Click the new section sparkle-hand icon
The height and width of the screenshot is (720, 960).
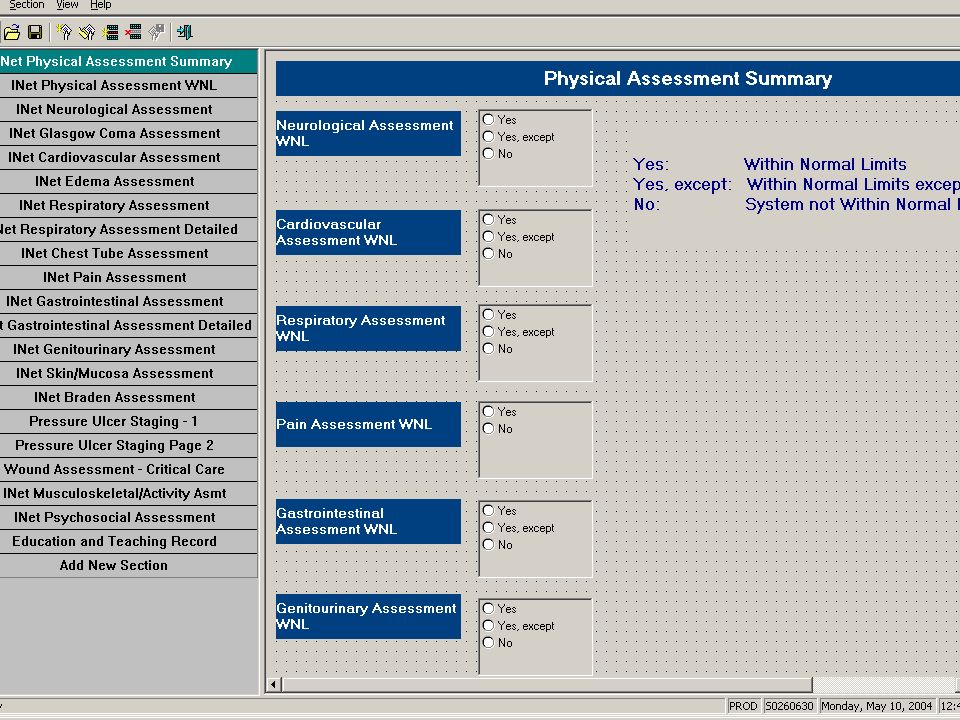click(64, 32)
